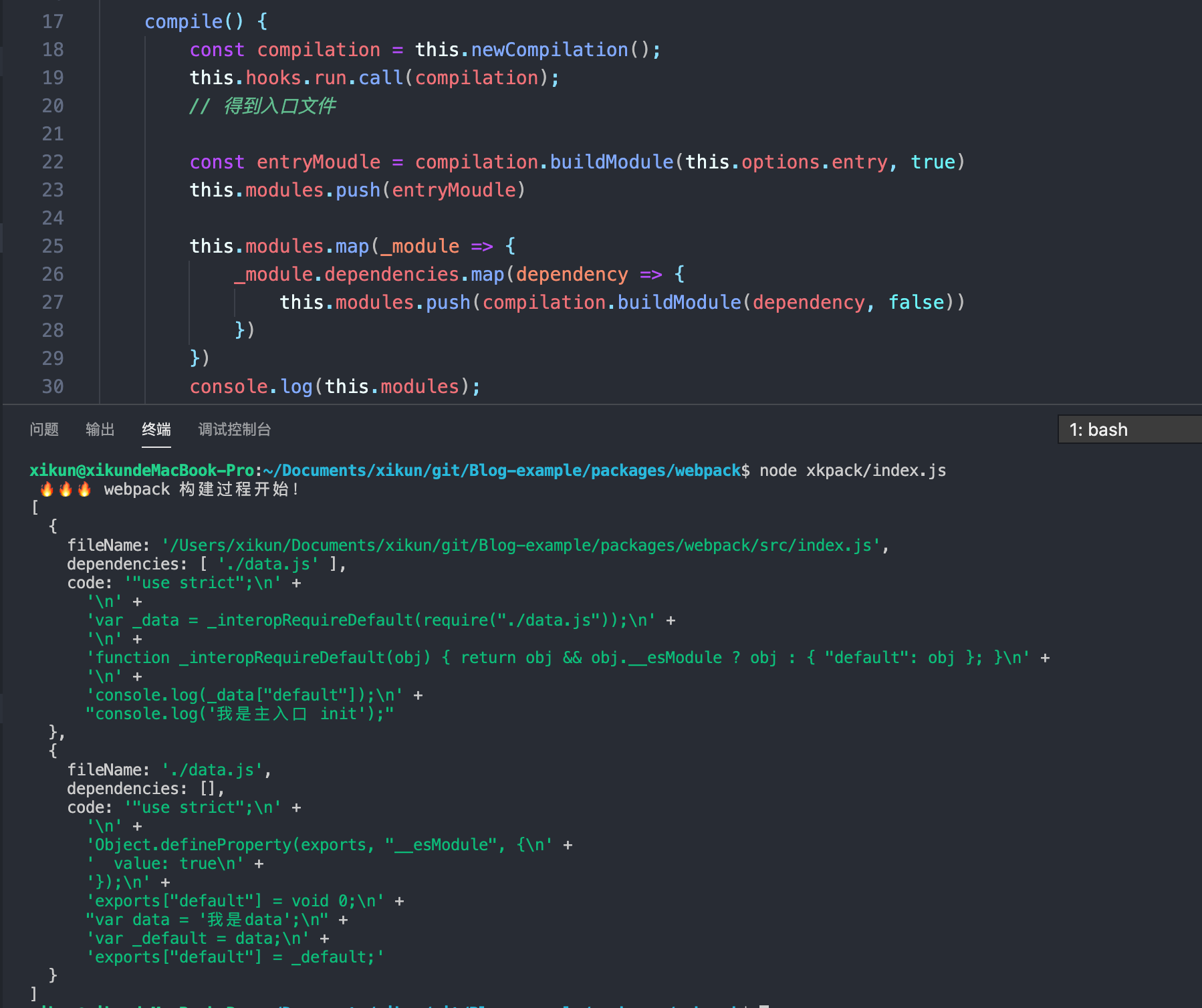Viewport: 1202px width, 1008px height.
Task: Click 'true' argument on line 22
Action: pyautogui.click(x=933, y=162)
